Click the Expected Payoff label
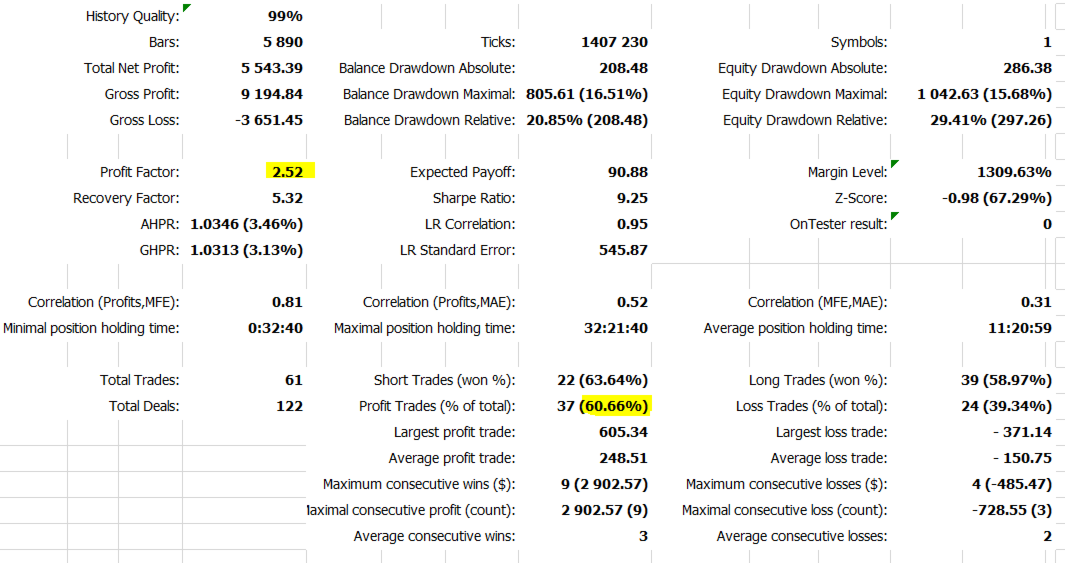 (462, 172)
